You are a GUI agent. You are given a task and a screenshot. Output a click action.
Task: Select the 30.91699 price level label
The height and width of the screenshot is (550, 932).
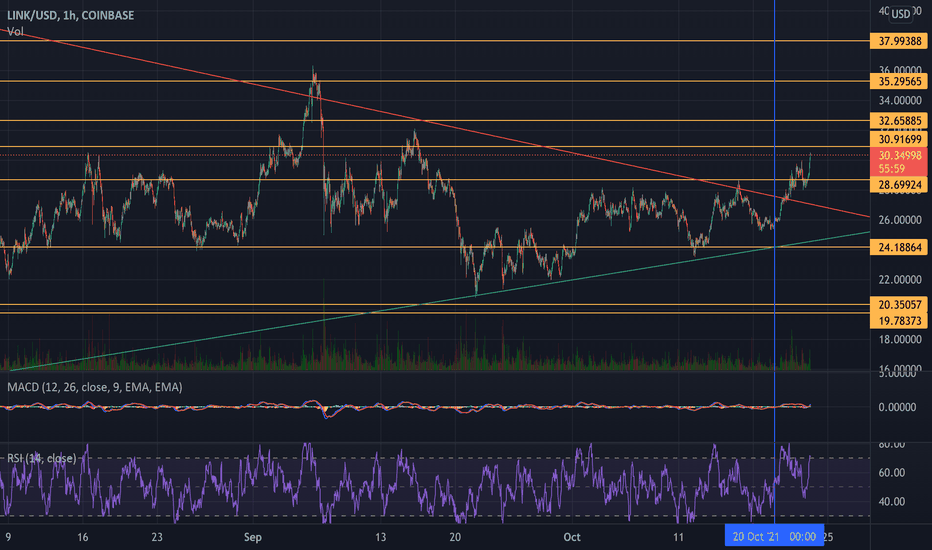(898, 139)
